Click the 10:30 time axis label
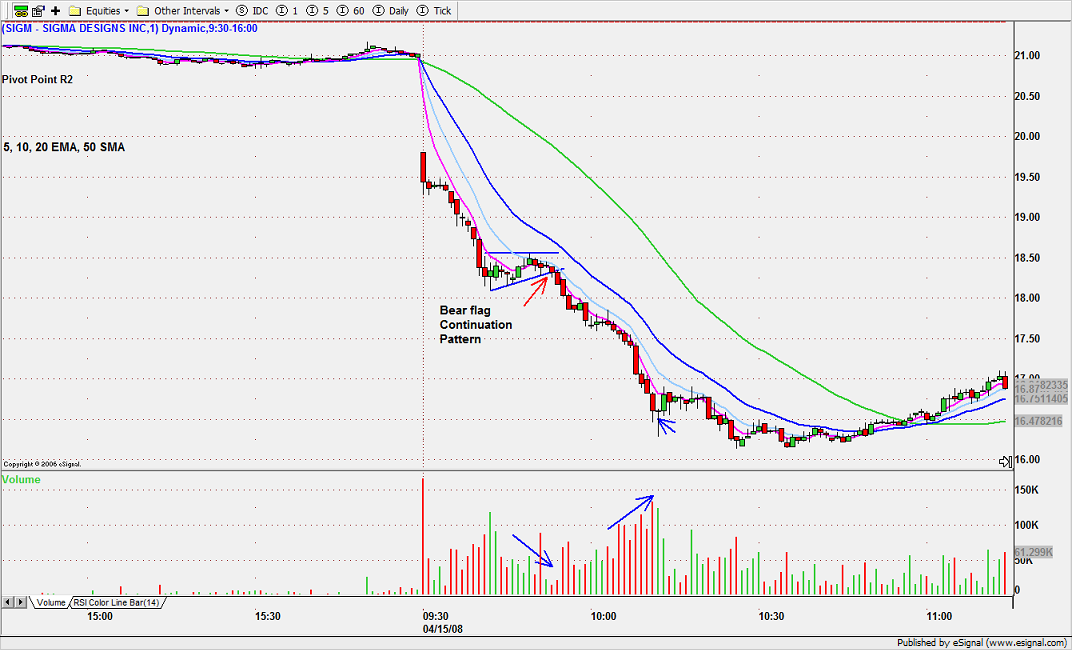Screen dimensions: 1072x650 [x=771, y=617]
